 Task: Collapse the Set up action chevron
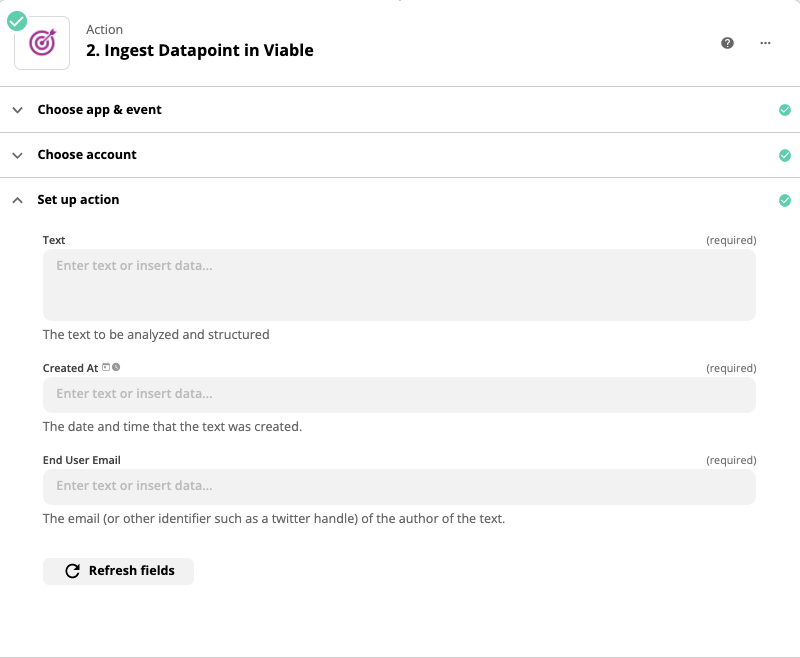click(x=17, y=200)
